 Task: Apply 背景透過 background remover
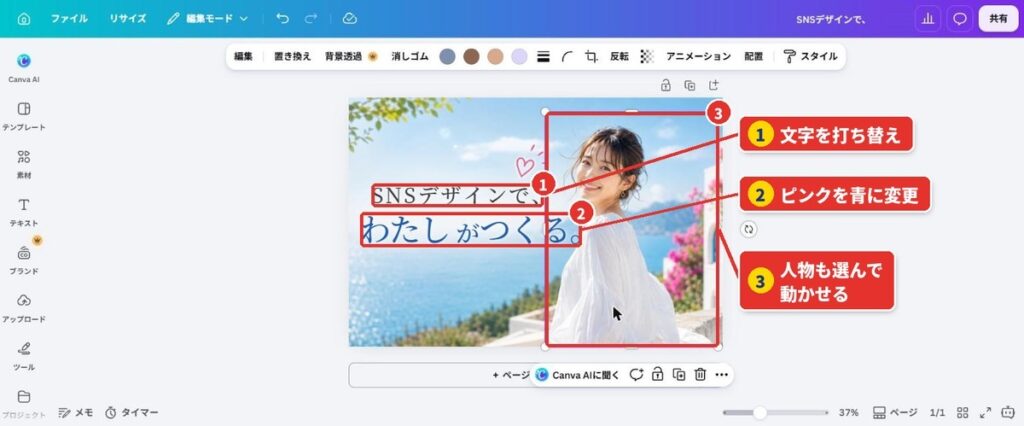coord(351,57)
